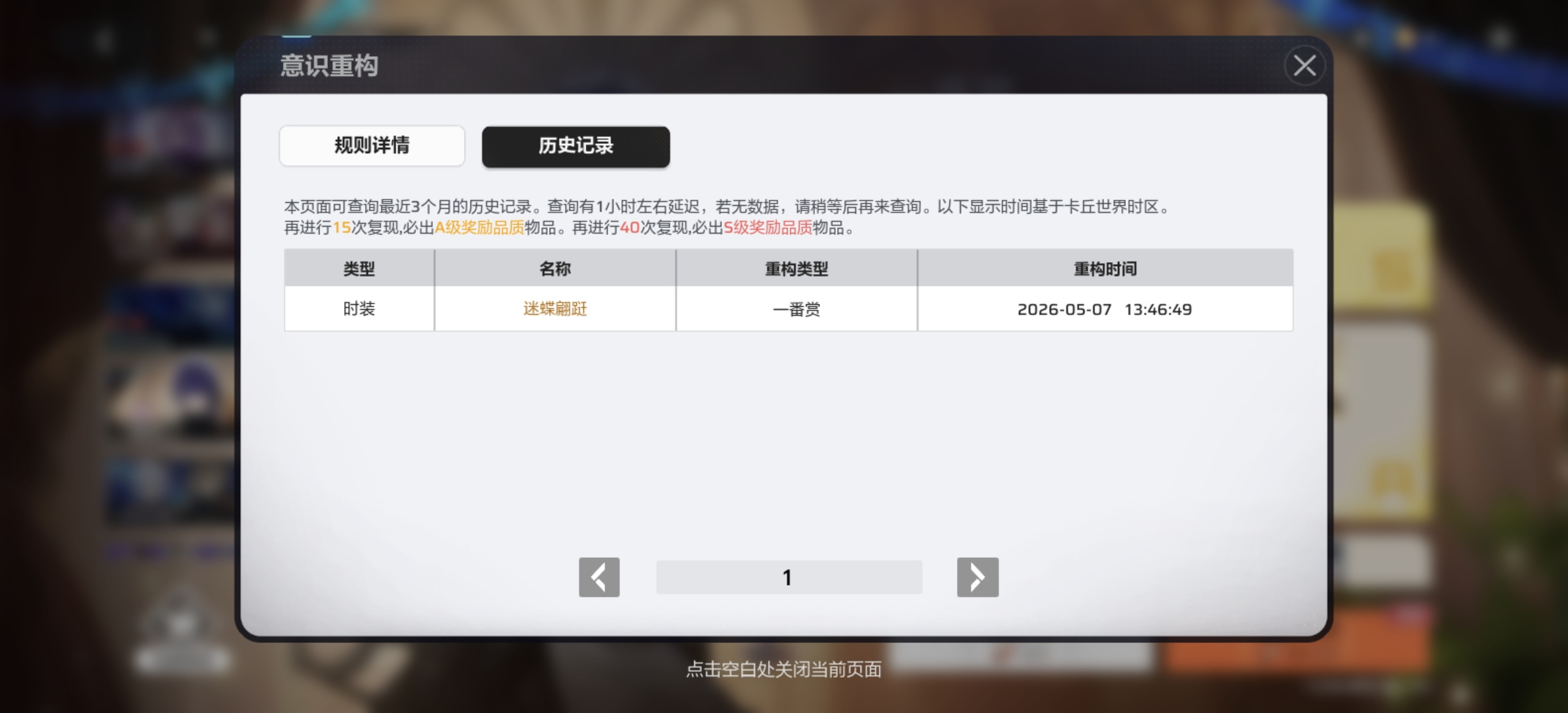Click the 迷蝶翩跹 item name

tap(555, 309)
